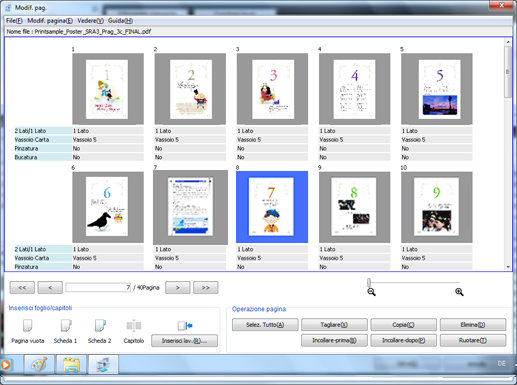This screenshot has height=385, width=517.
Task: Click Pinzatura 'No' value under page 3
Action: [x=272, y=148]
